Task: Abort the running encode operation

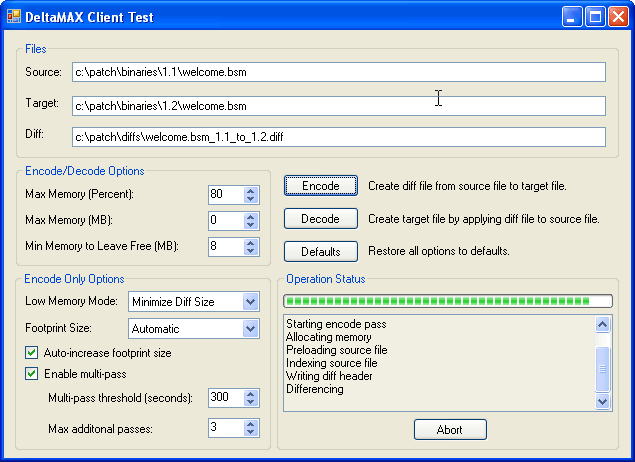Action: [450, 430]
